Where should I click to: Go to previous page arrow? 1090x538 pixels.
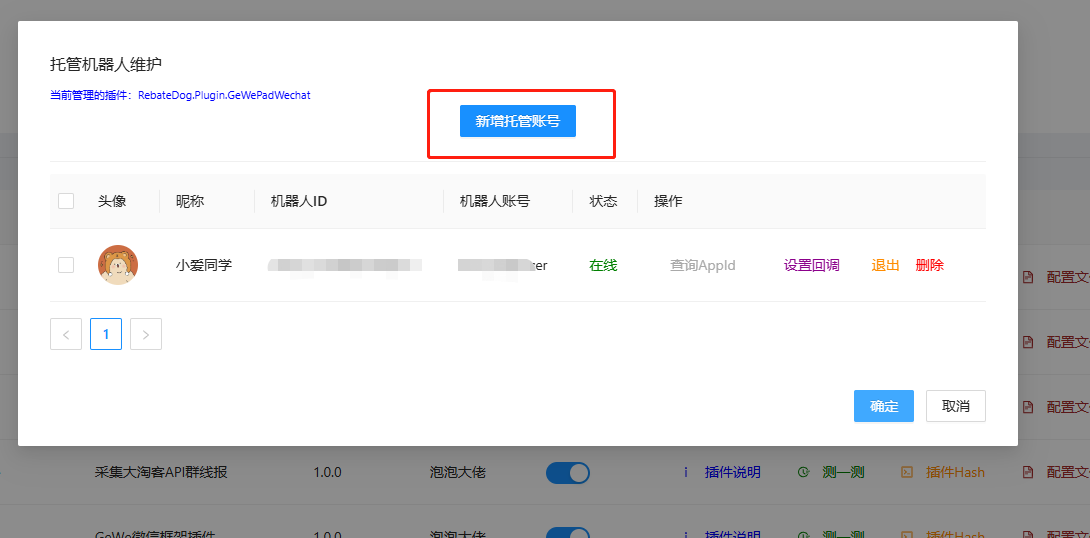(x=66, y=334)
